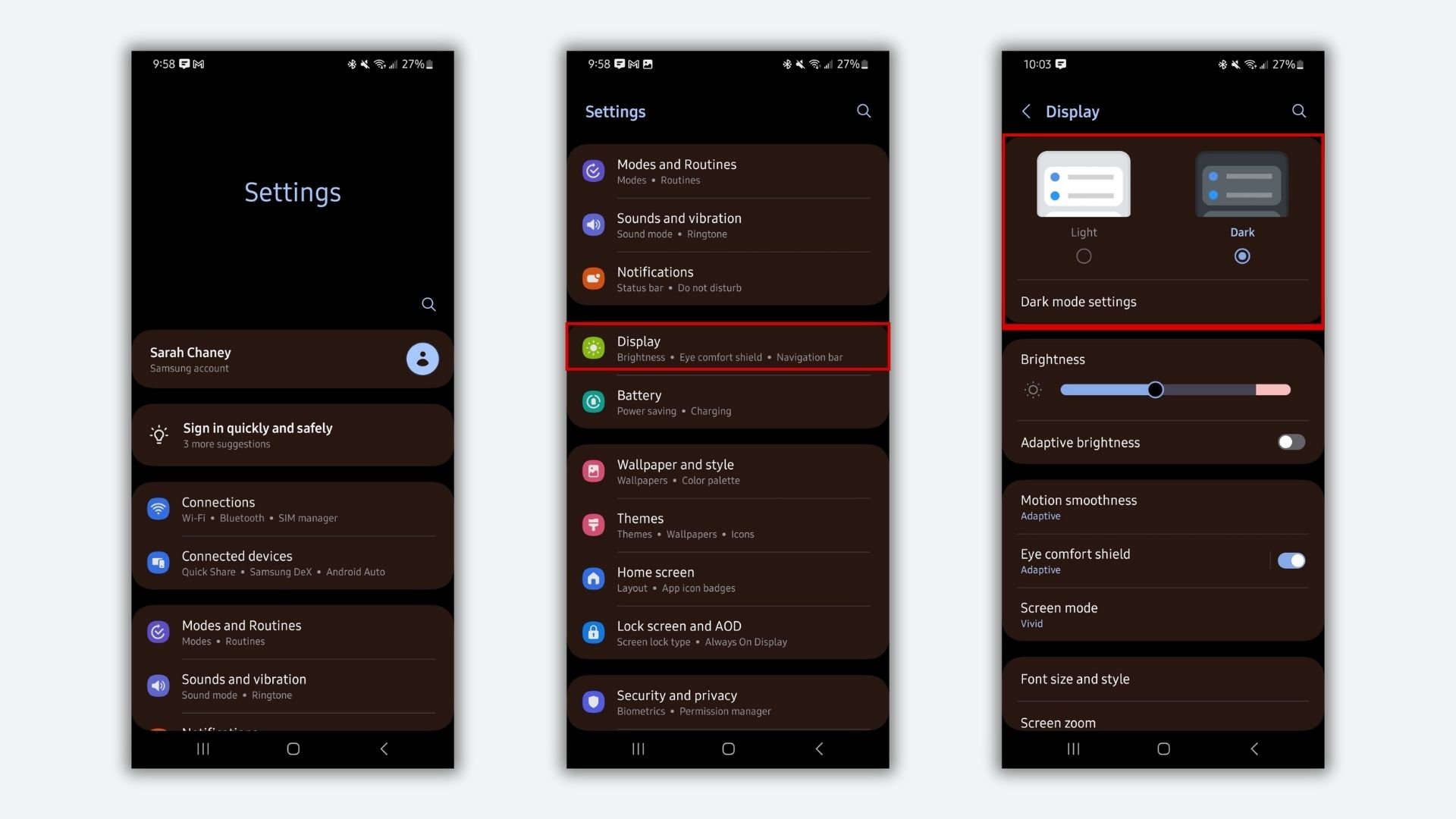Tap the Security and privacy icon
Viewport: 1456px width, 819px height.
click(593, 700)
